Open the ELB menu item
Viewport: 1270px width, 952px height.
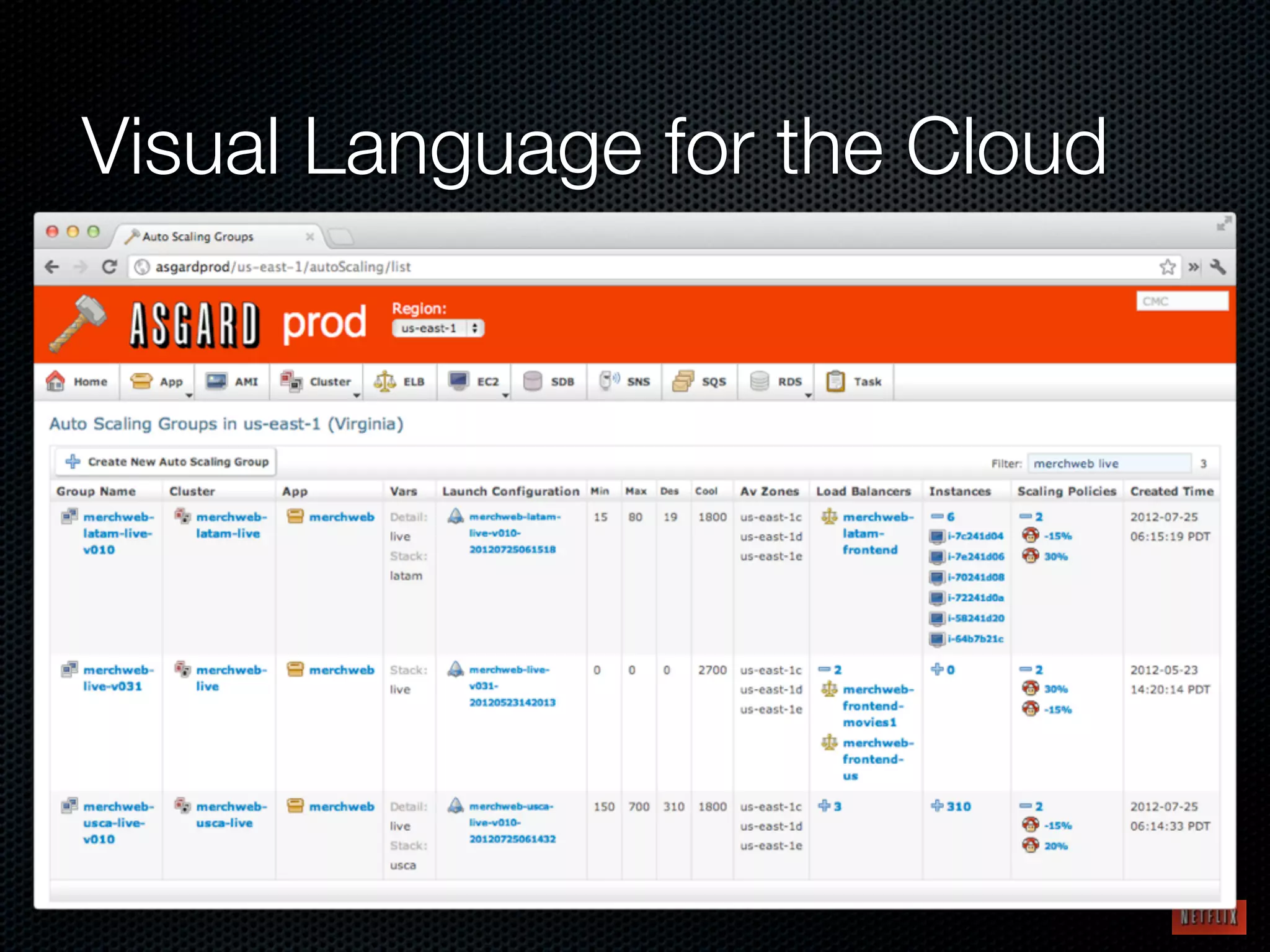pos(399,382)
